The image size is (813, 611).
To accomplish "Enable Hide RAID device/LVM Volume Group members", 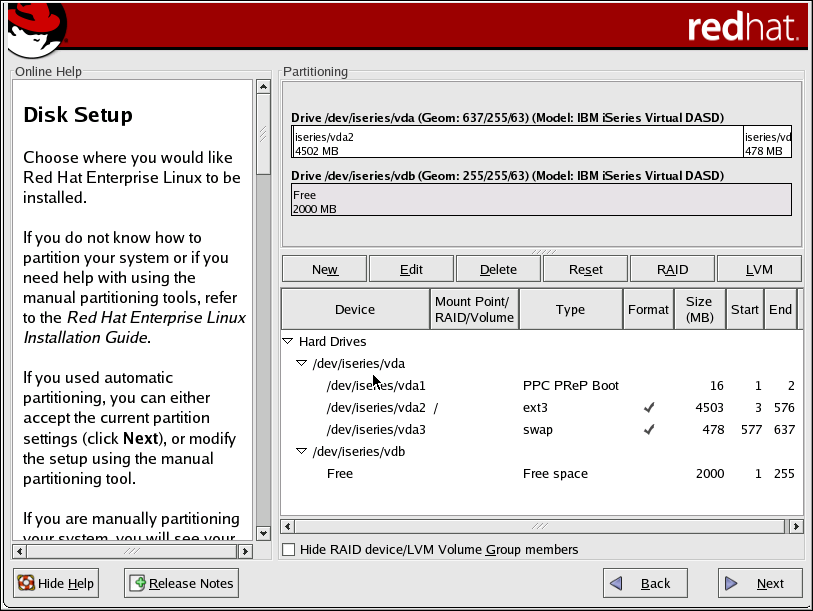I will click(x=289, y=550).
